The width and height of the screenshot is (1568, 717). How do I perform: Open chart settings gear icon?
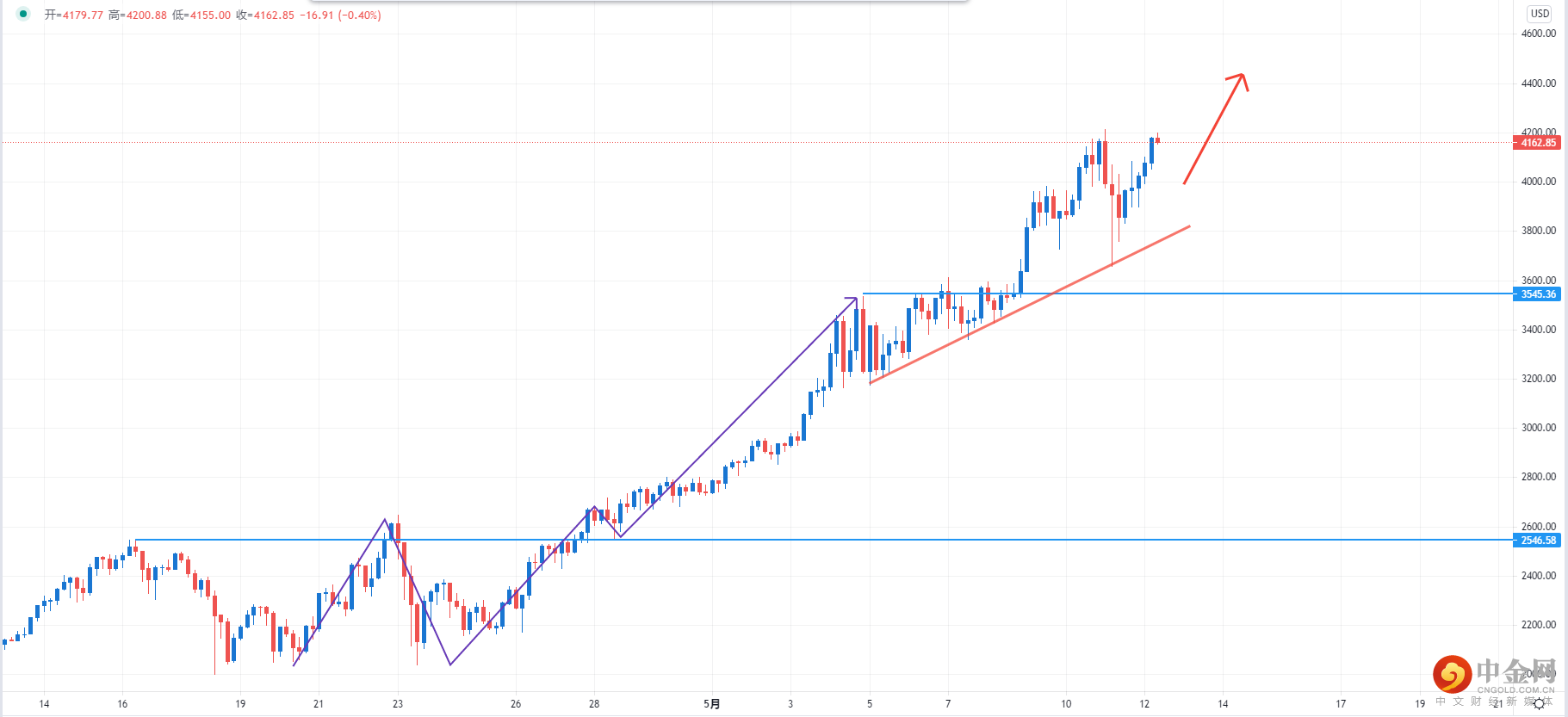coord(1540,703)
